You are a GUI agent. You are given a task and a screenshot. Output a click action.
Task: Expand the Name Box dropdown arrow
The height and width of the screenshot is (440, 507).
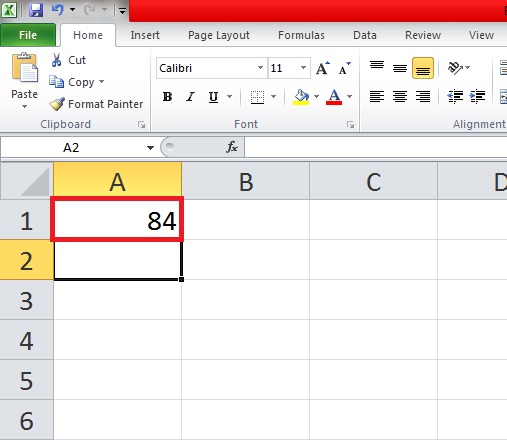tap(150, 147)
